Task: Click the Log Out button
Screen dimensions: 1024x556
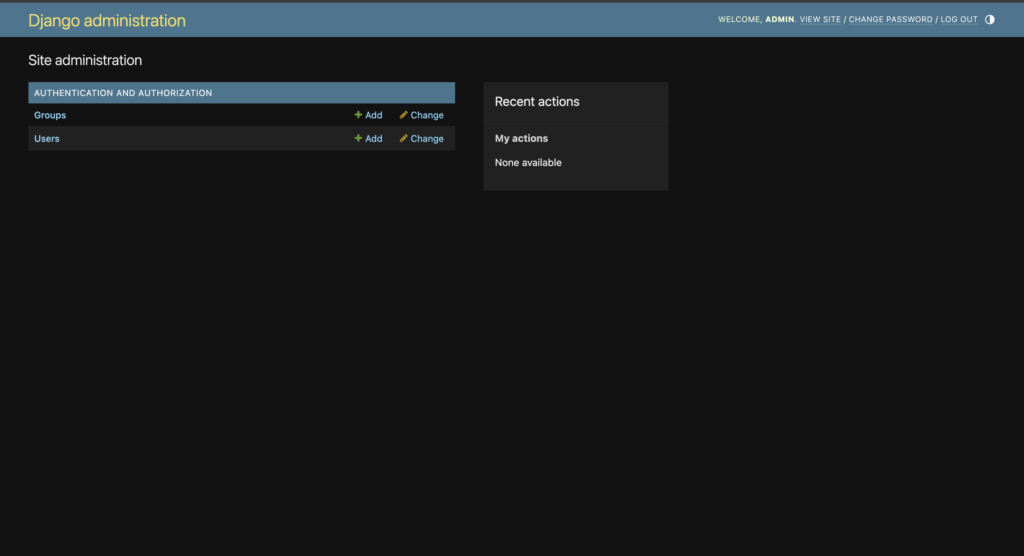Action: tap(959, 20)
